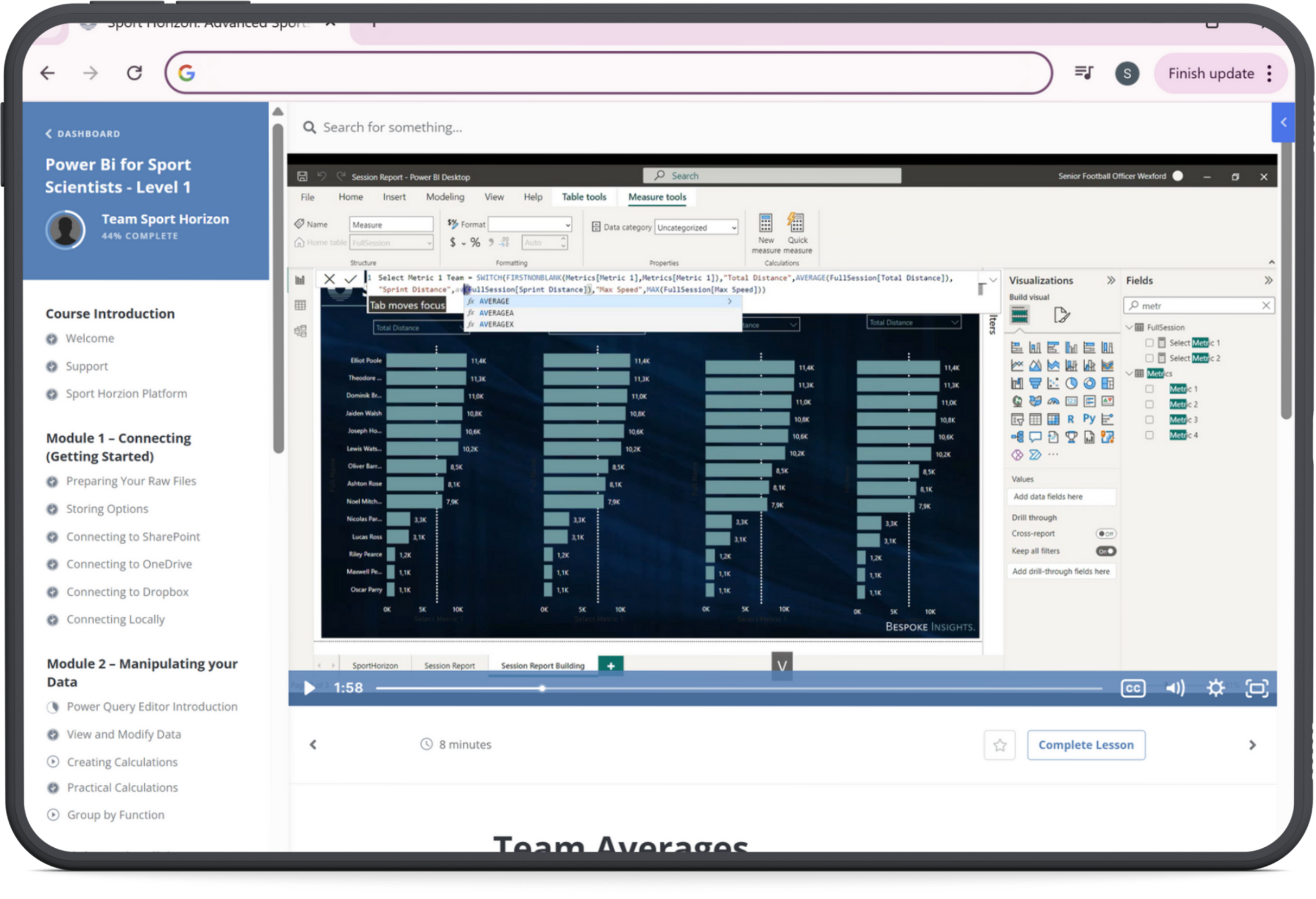Screen dimensions: 1316x899
Task: Click the volume speaker icon
Action: pyautogui.click(x=1174, y=688)
